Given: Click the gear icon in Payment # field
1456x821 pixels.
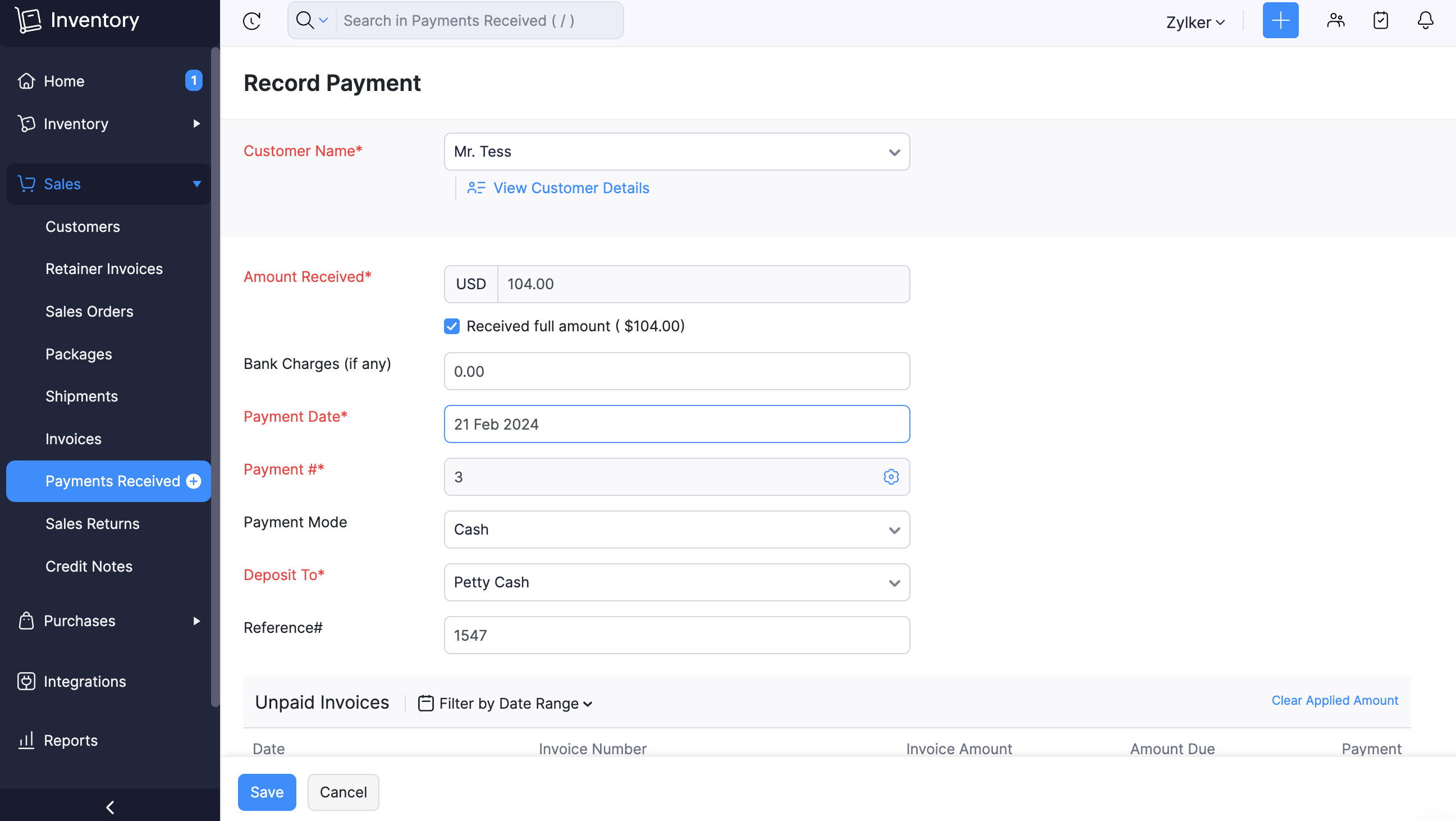Looking at the screenshot, I should tap(891, 477).
